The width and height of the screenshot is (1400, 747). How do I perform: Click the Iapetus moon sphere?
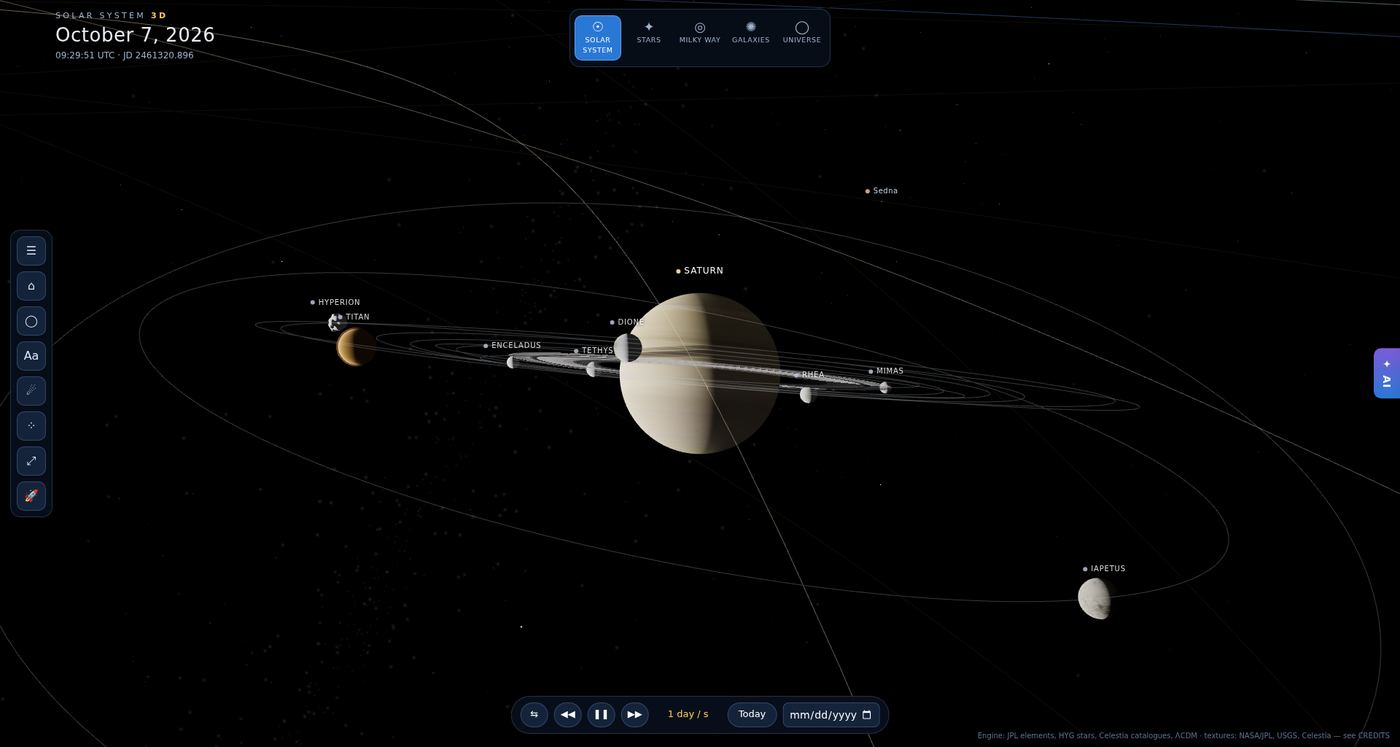(1096, 598)
